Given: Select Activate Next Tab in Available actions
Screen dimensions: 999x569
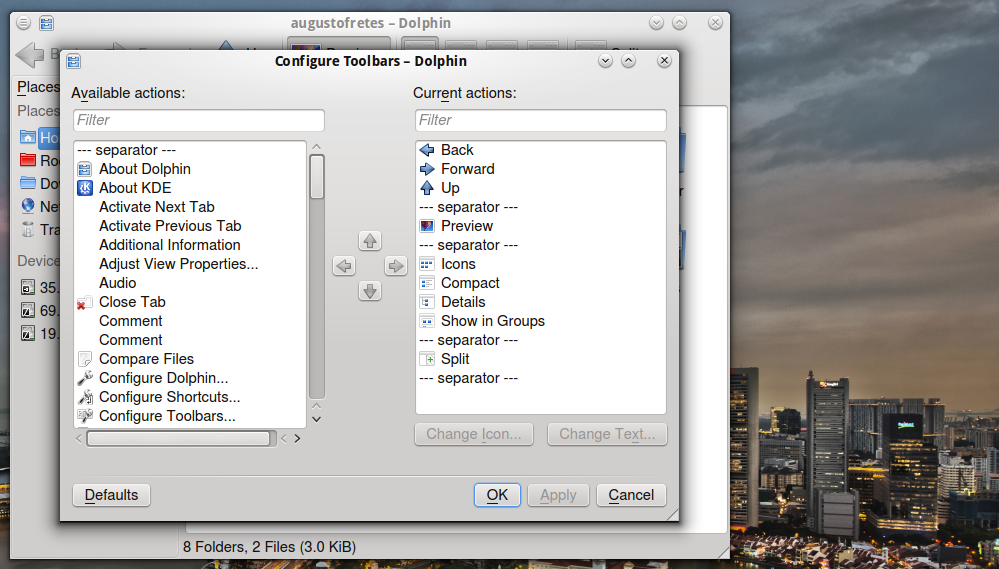Looking at the screenshot, I should coord(190,207).
